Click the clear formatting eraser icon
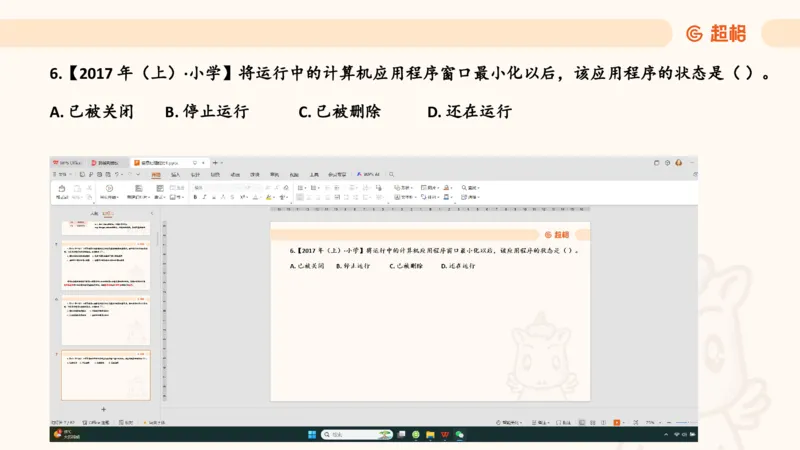This screenshot has width=800, height=450. (286, 188)
